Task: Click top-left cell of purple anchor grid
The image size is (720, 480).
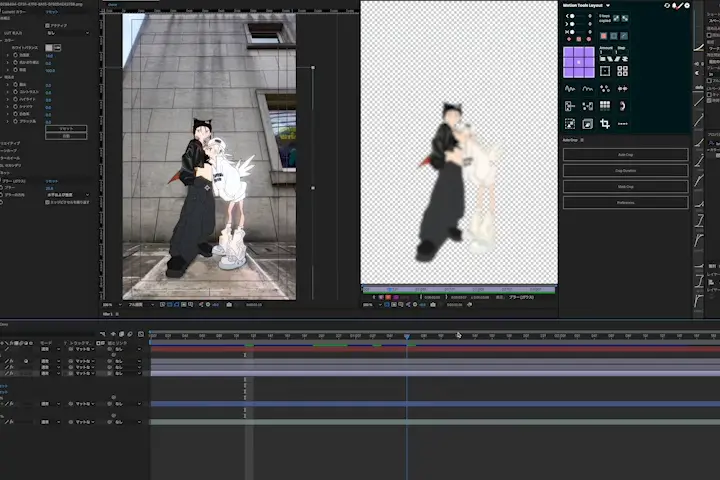Action: coord(568,52)
